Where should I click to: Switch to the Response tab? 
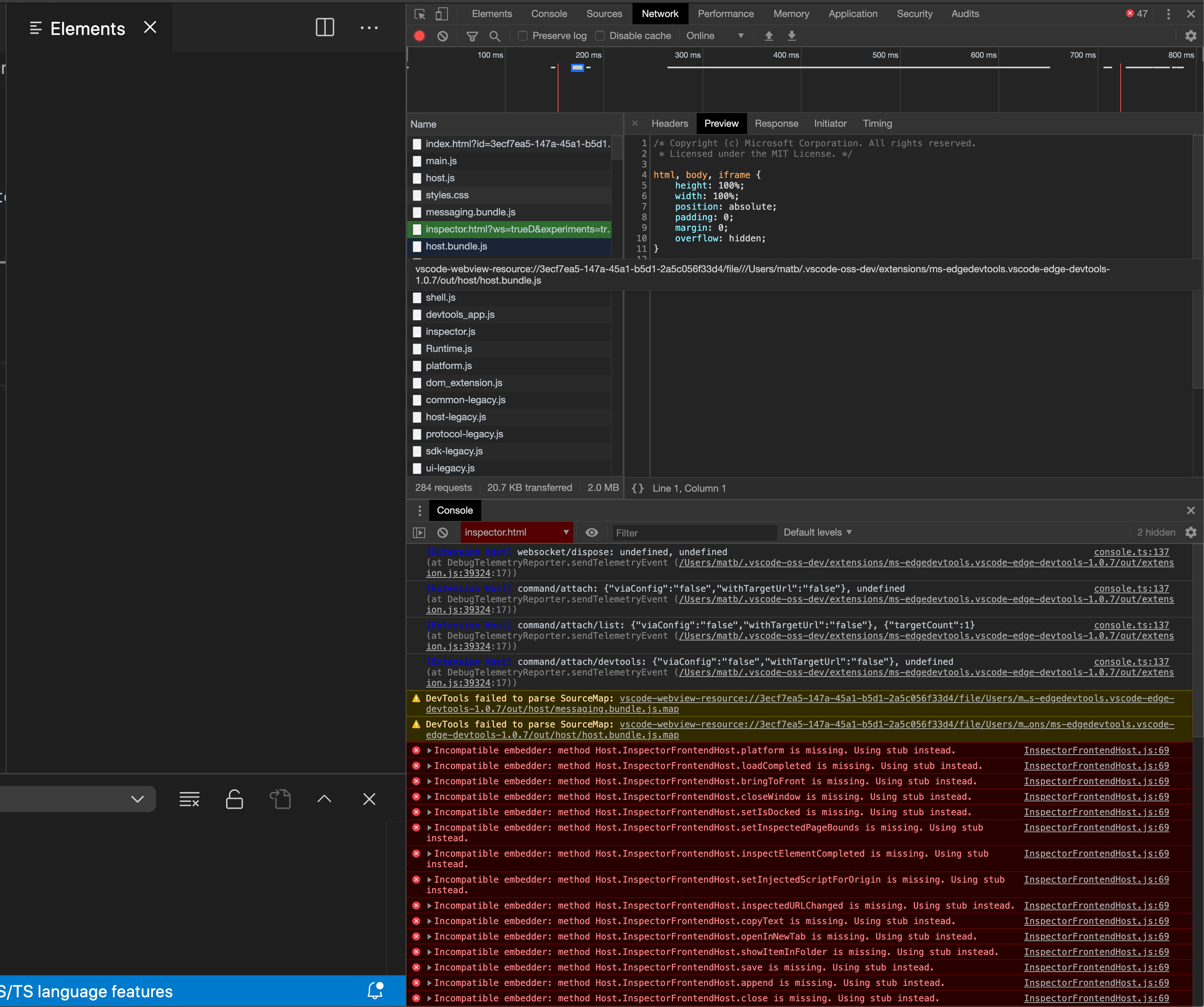coord(777,123)
